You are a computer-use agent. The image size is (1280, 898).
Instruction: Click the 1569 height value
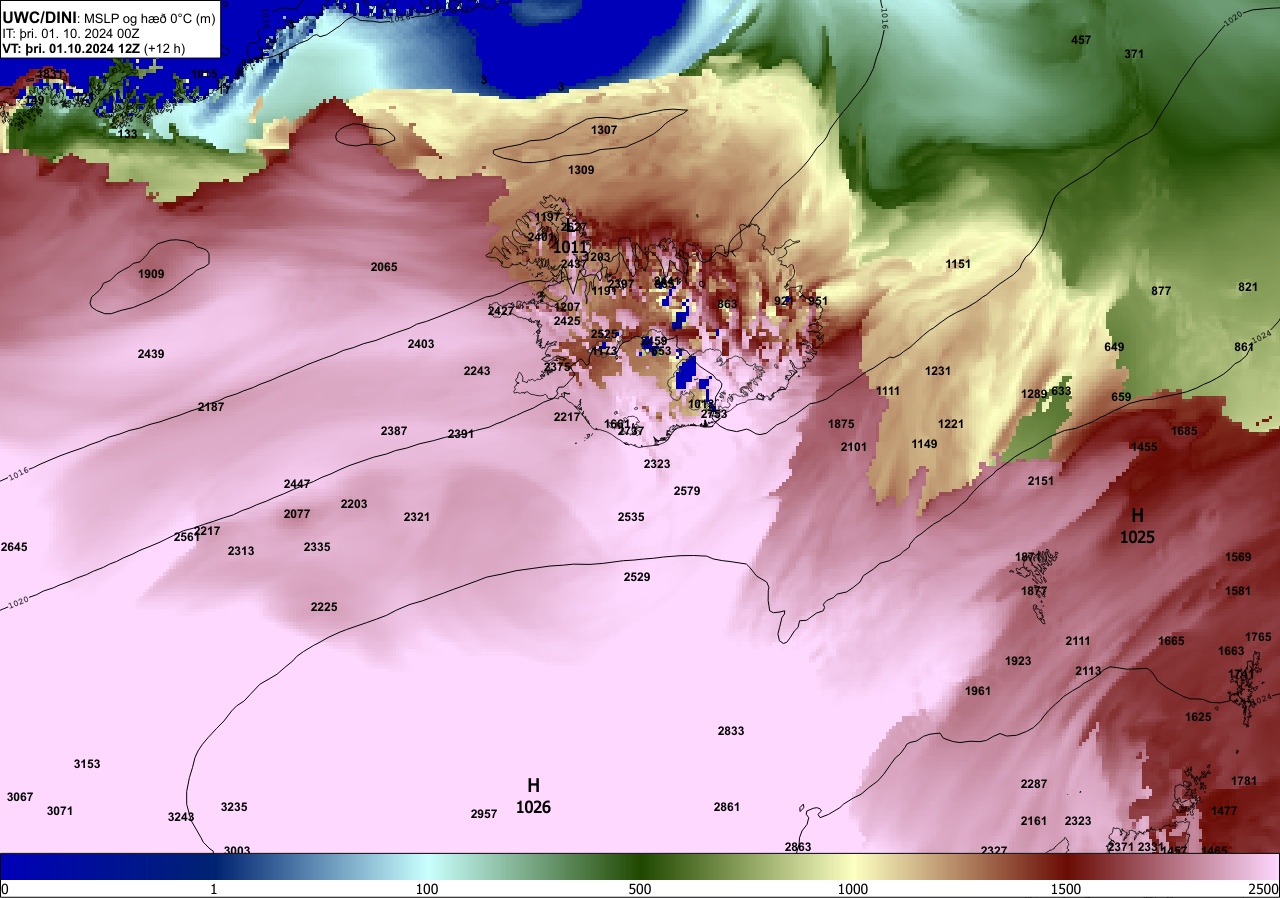point(1238,557)
